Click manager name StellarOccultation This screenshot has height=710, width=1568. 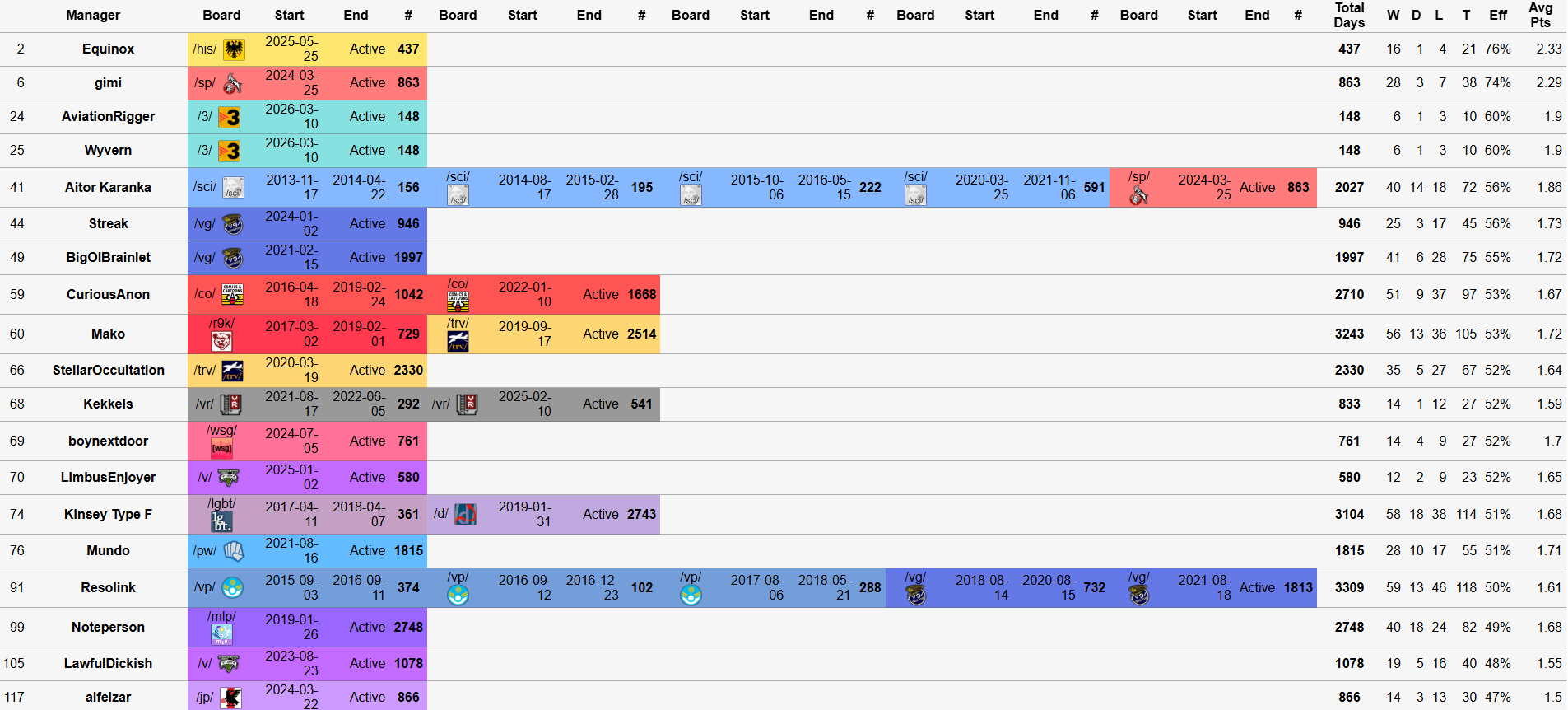click(x=108, y=371)
